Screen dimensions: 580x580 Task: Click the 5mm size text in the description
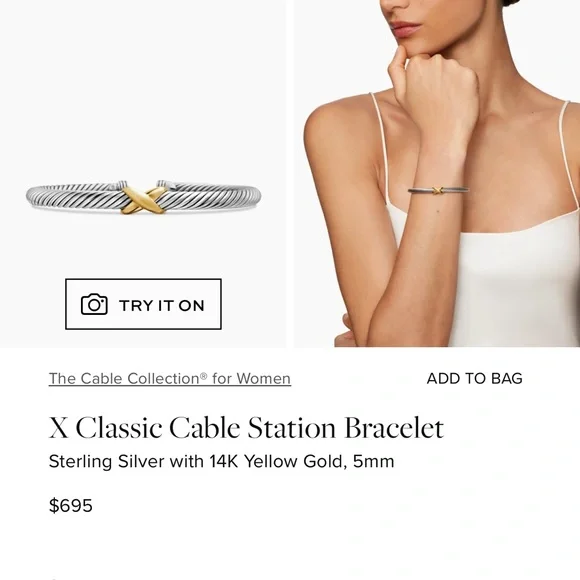click(374, 461)
